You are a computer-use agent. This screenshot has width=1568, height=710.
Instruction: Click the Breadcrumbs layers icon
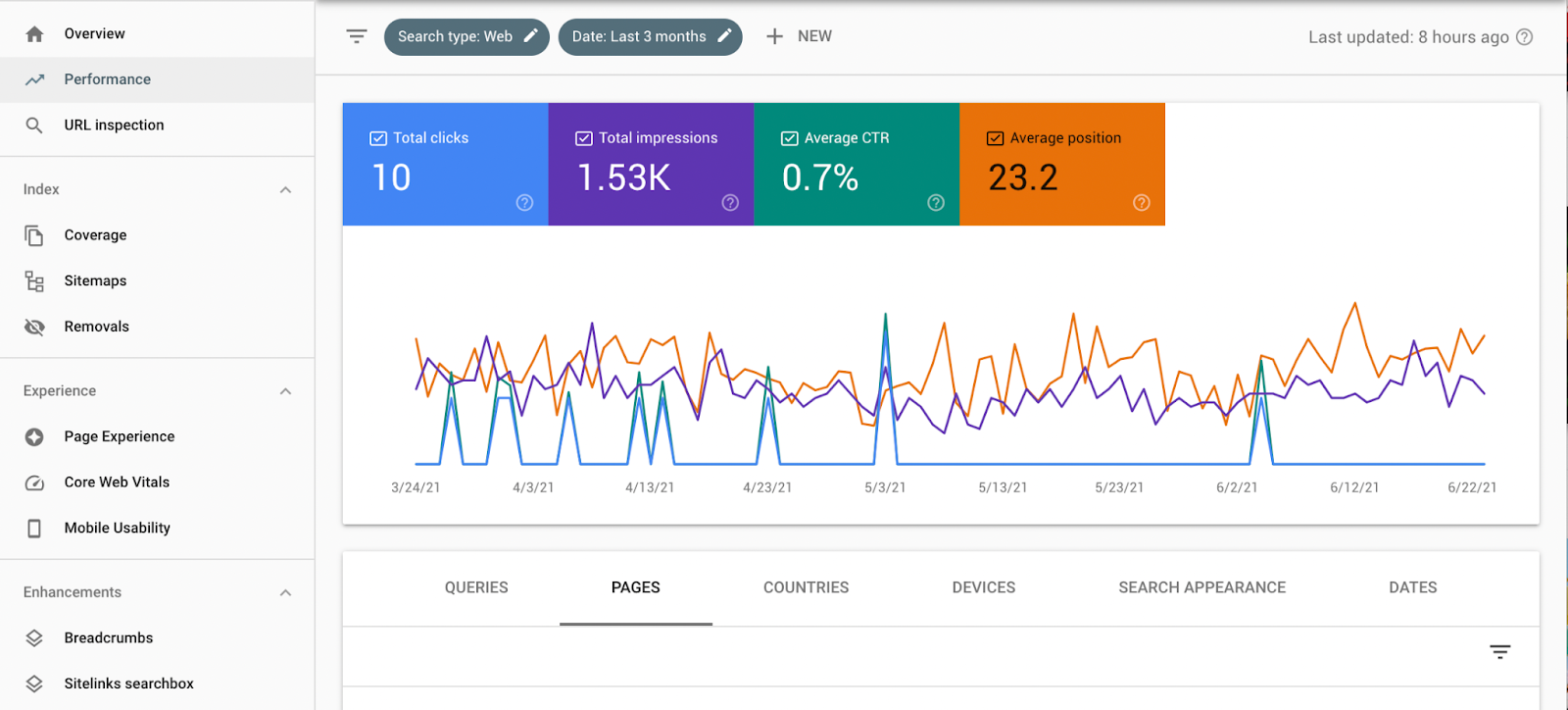pyautogui.click(x=34, y=638)
